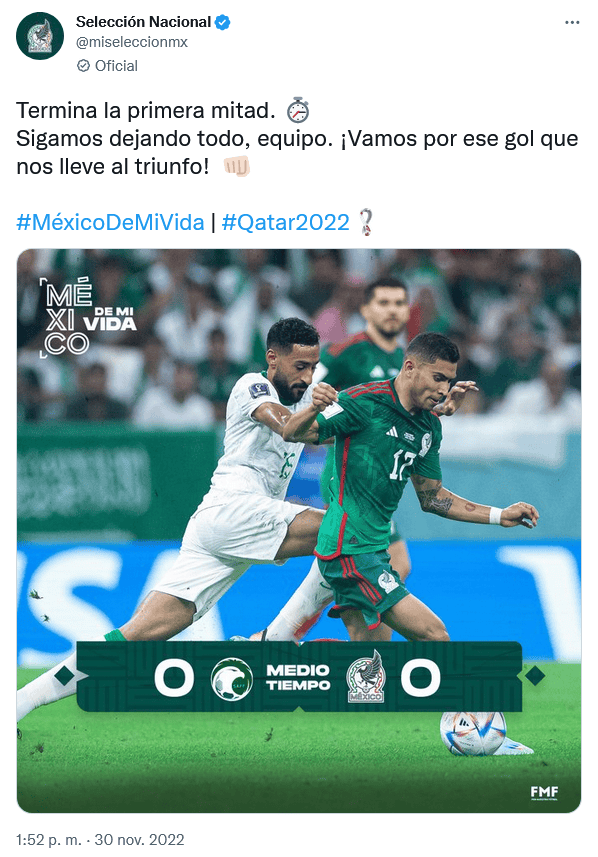Click the Mexico team crest in scoreboard

click(366, 677)
